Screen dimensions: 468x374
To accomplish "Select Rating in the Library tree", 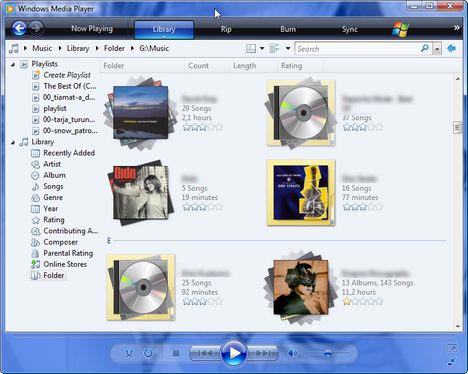I will pos(54,220).
